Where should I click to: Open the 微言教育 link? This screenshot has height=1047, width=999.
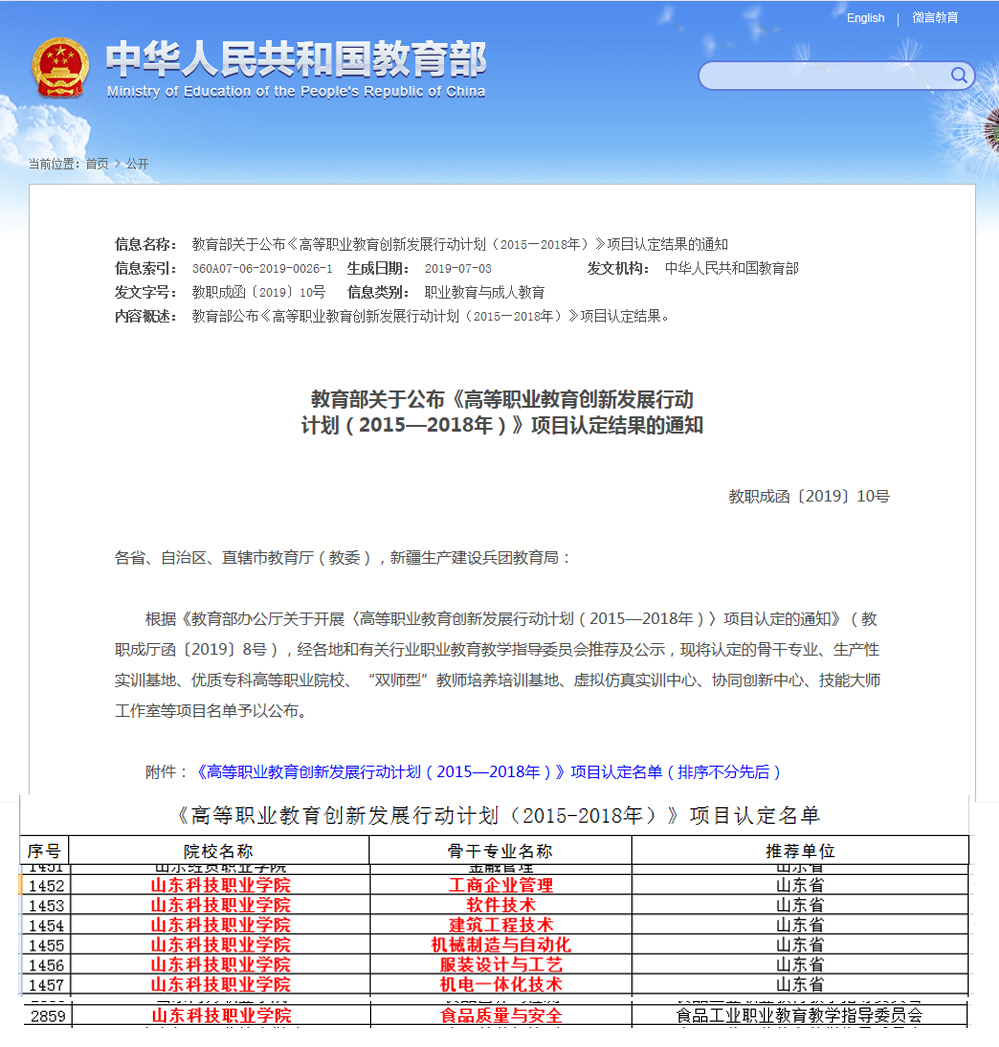coord(935,18)
